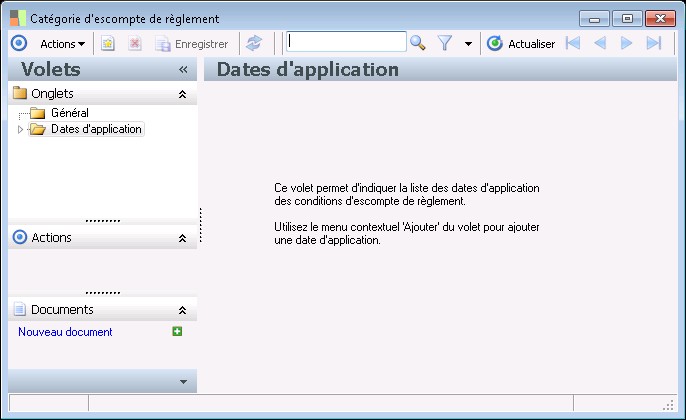Click the window's application icon in title bar
The width and height of the screenshot is (686, 420).
click(x=18, y=18)
